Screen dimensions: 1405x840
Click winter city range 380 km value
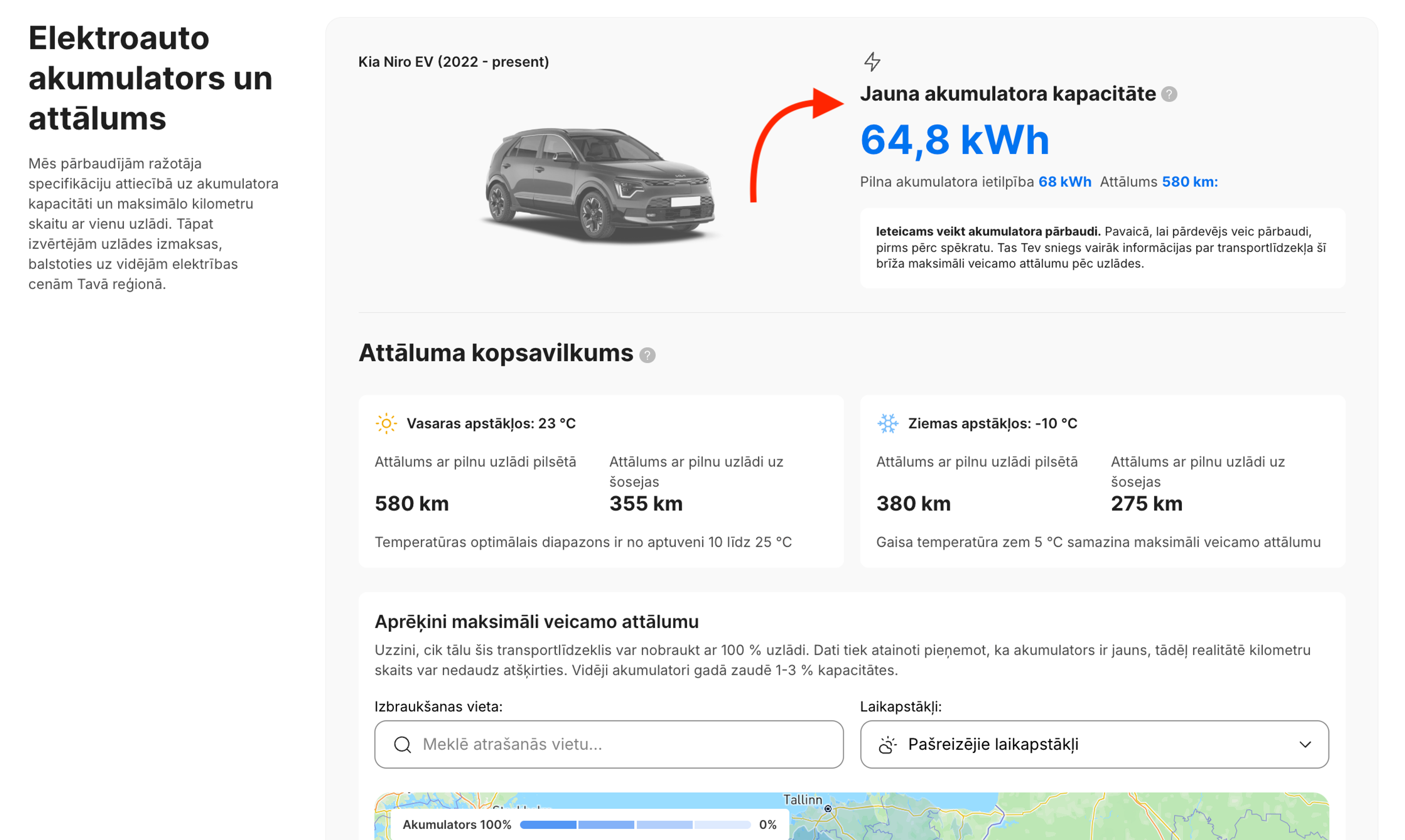point(914,503)
